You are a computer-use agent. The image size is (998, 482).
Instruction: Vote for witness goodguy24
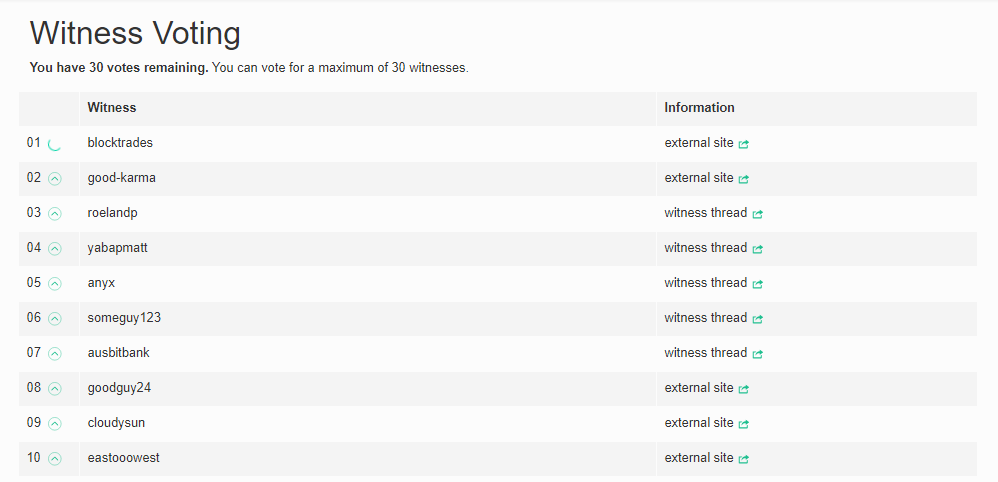click(55, 389)
